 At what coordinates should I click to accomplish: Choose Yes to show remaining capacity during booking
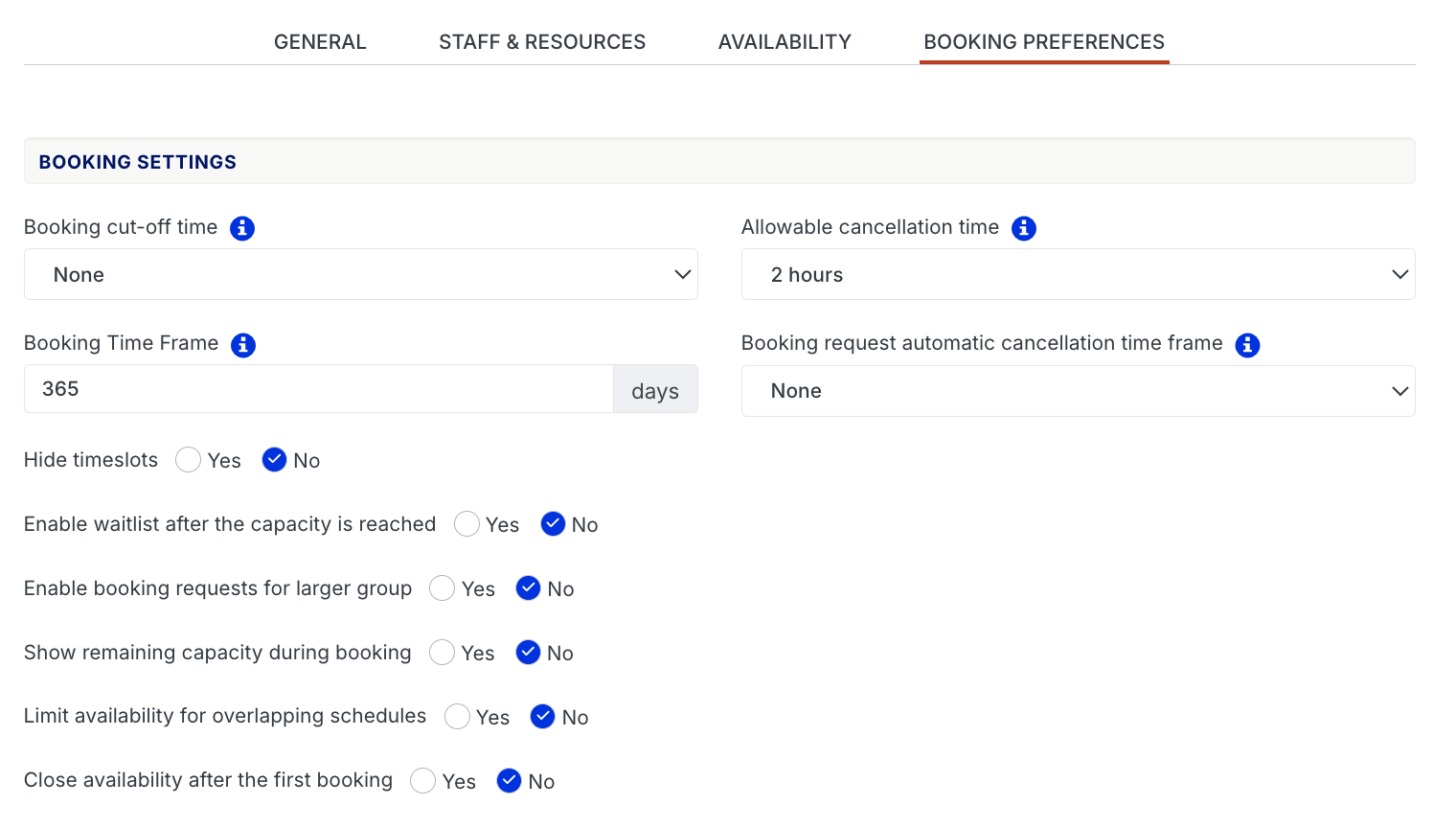tap(443, 653)
